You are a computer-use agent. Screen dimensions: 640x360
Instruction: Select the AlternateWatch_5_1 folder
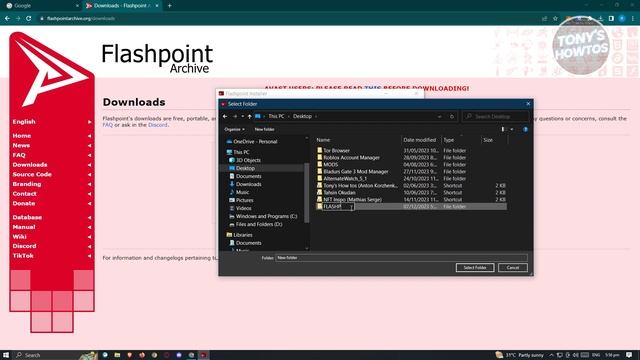(345, 178)
